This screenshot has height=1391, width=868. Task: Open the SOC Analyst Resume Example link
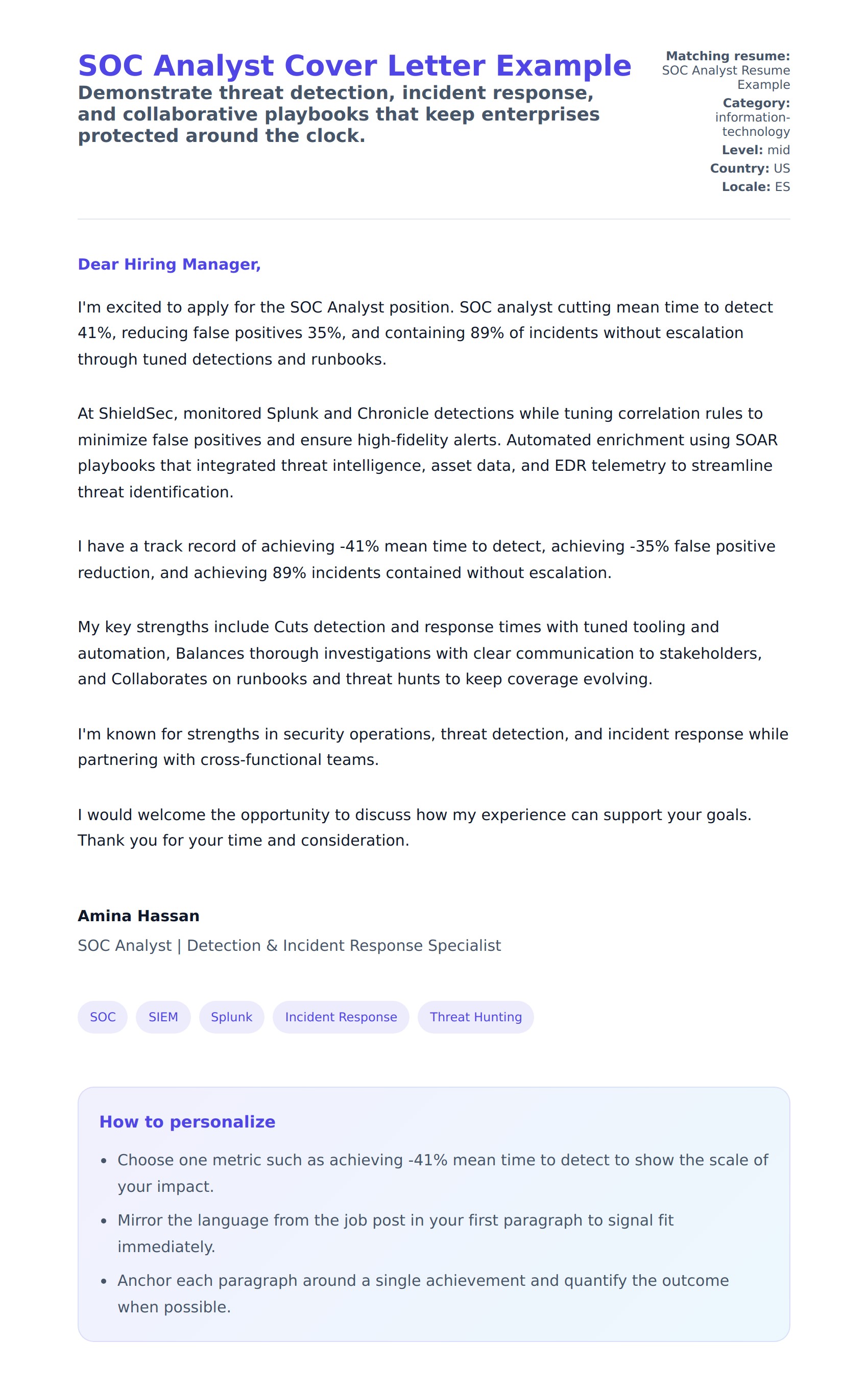pyautogui.click(x=726, y=78)
